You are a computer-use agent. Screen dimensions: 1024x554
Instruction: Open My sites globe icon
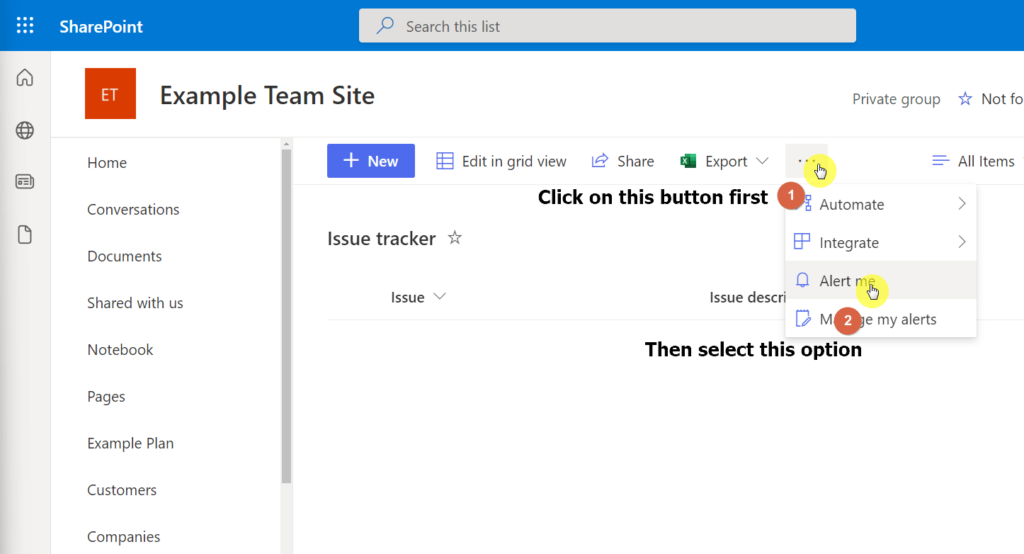click(x=25, y=130)
